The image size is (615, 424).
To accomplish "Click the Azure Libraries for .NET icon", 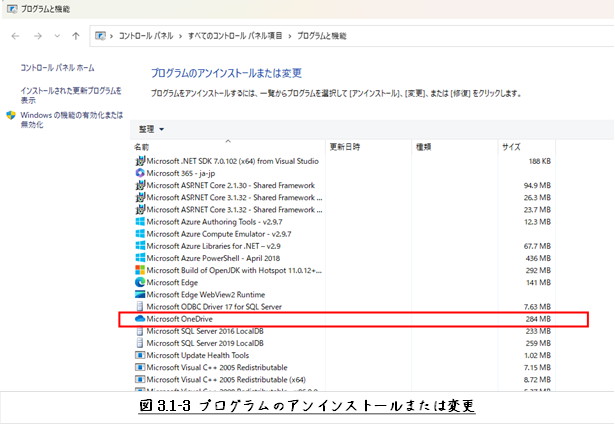I will click(x=140, y=246).
